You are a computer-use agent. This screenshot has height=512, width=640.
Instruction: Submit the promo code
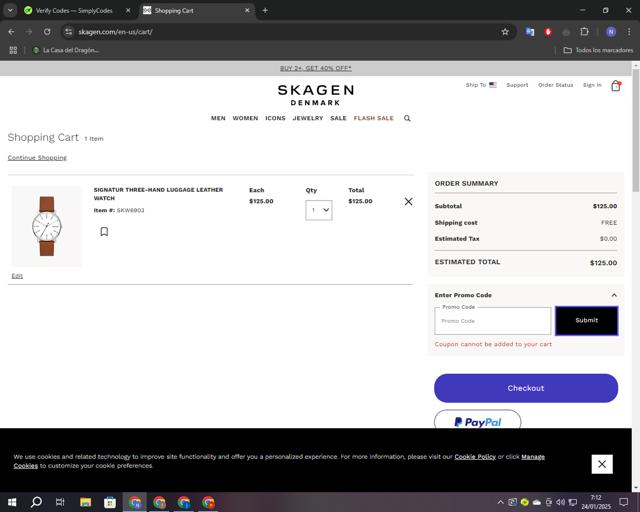click(x=587, y=321)
